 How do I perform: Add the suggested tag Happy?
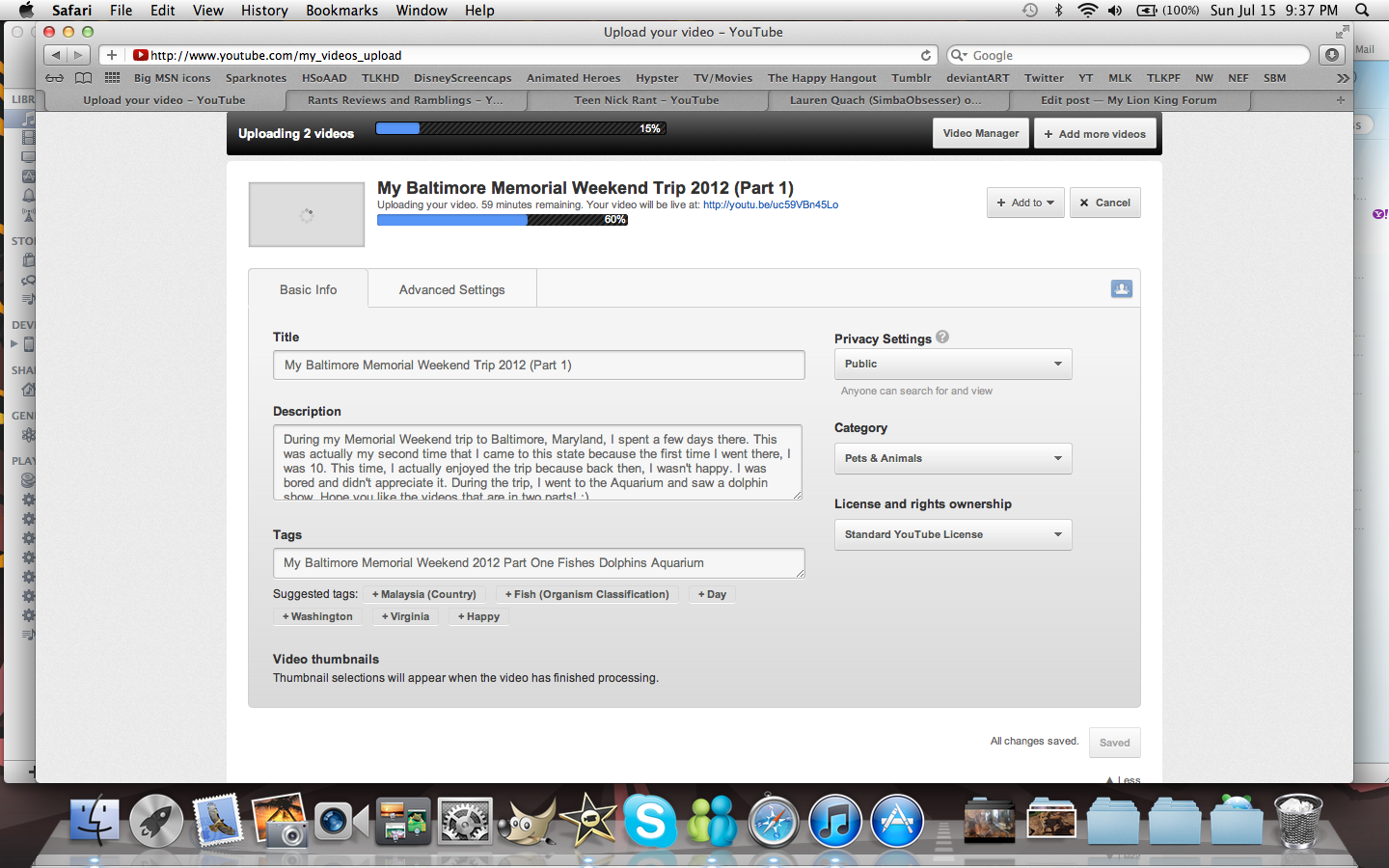pyautogui.click(x=478, y=617)
